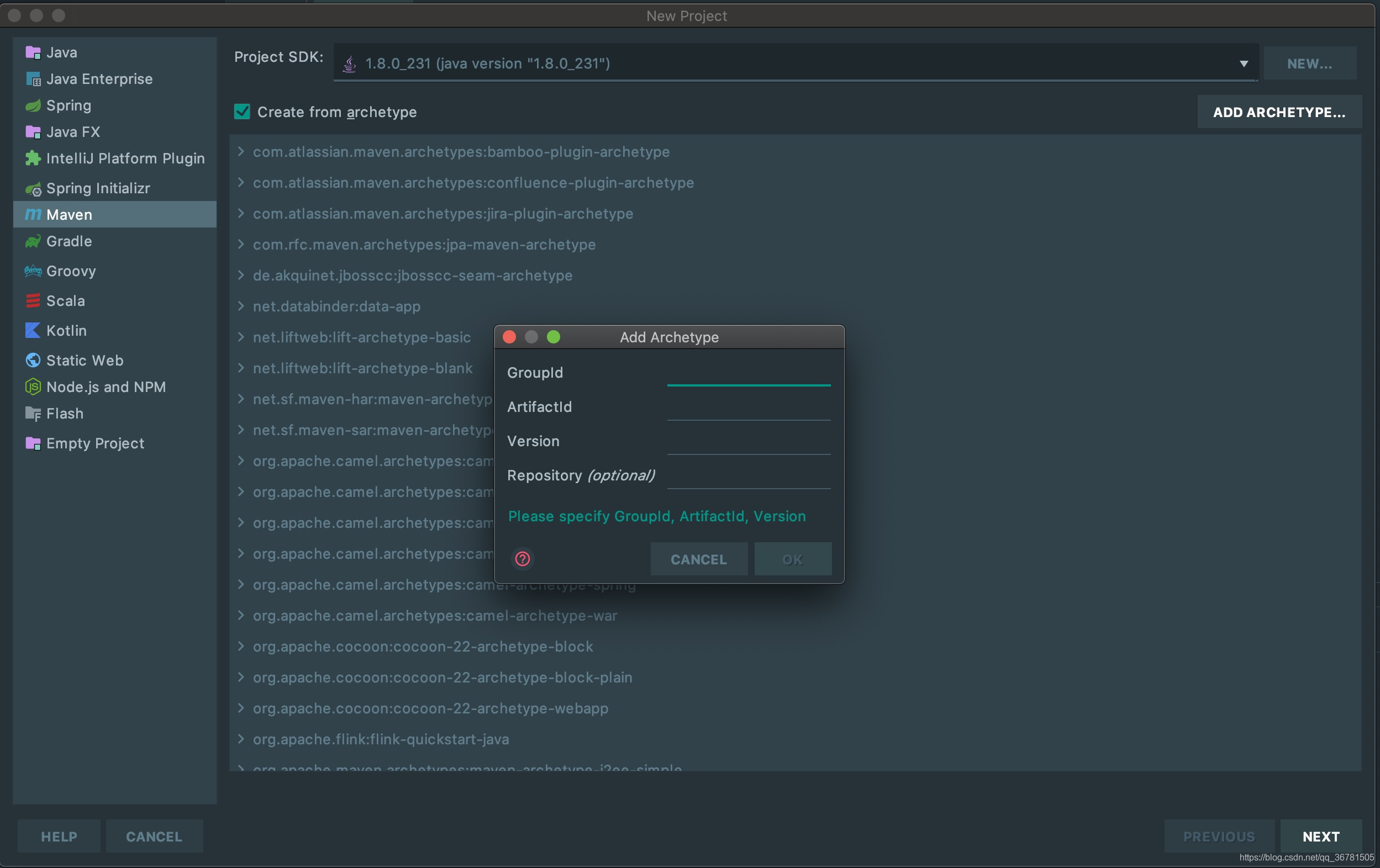
Task: Click the Groovy icon
Action: pyautogui.click(x=33, y=271)
